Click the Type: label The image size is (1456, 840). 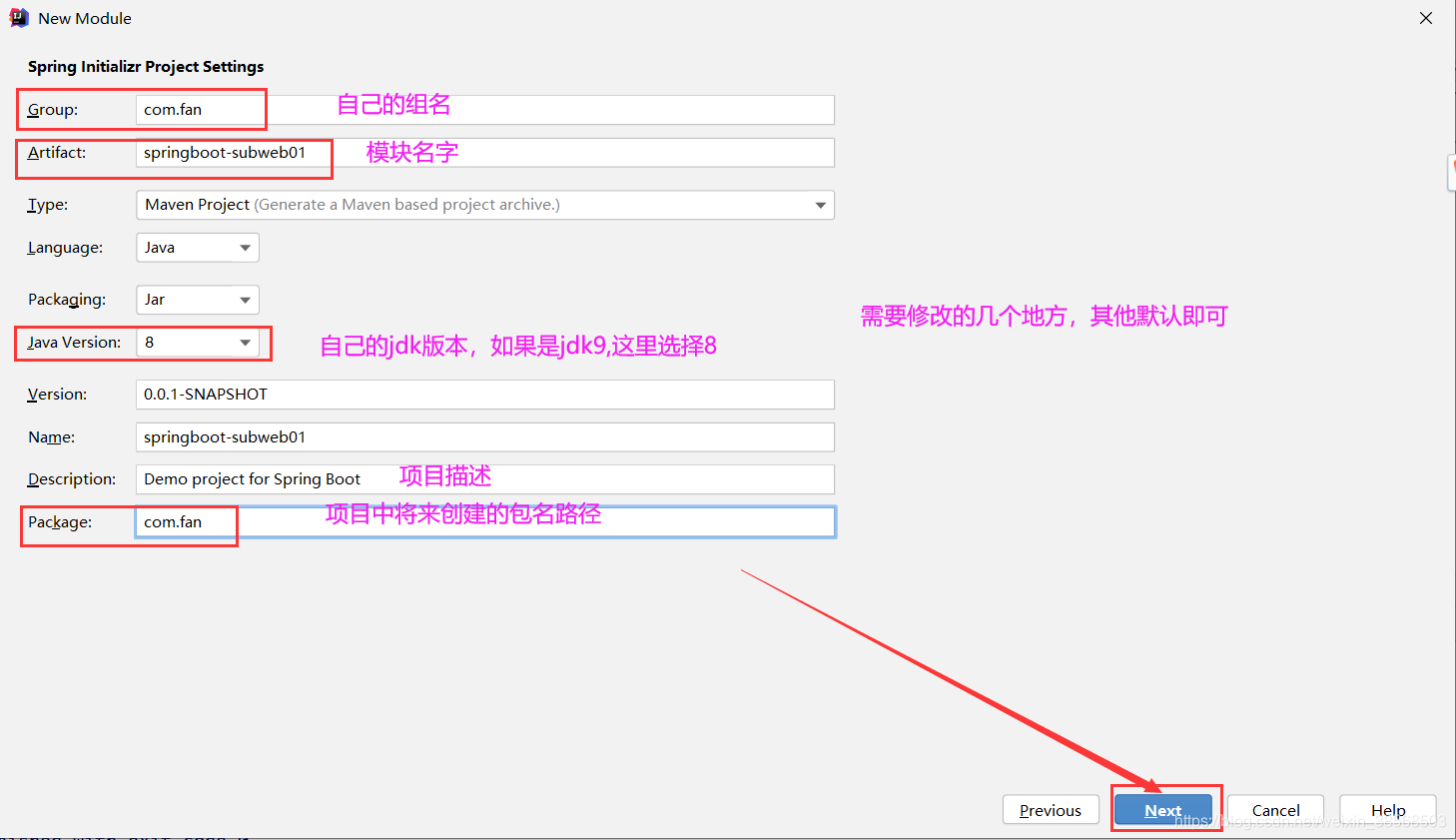[x=48, y=205]
